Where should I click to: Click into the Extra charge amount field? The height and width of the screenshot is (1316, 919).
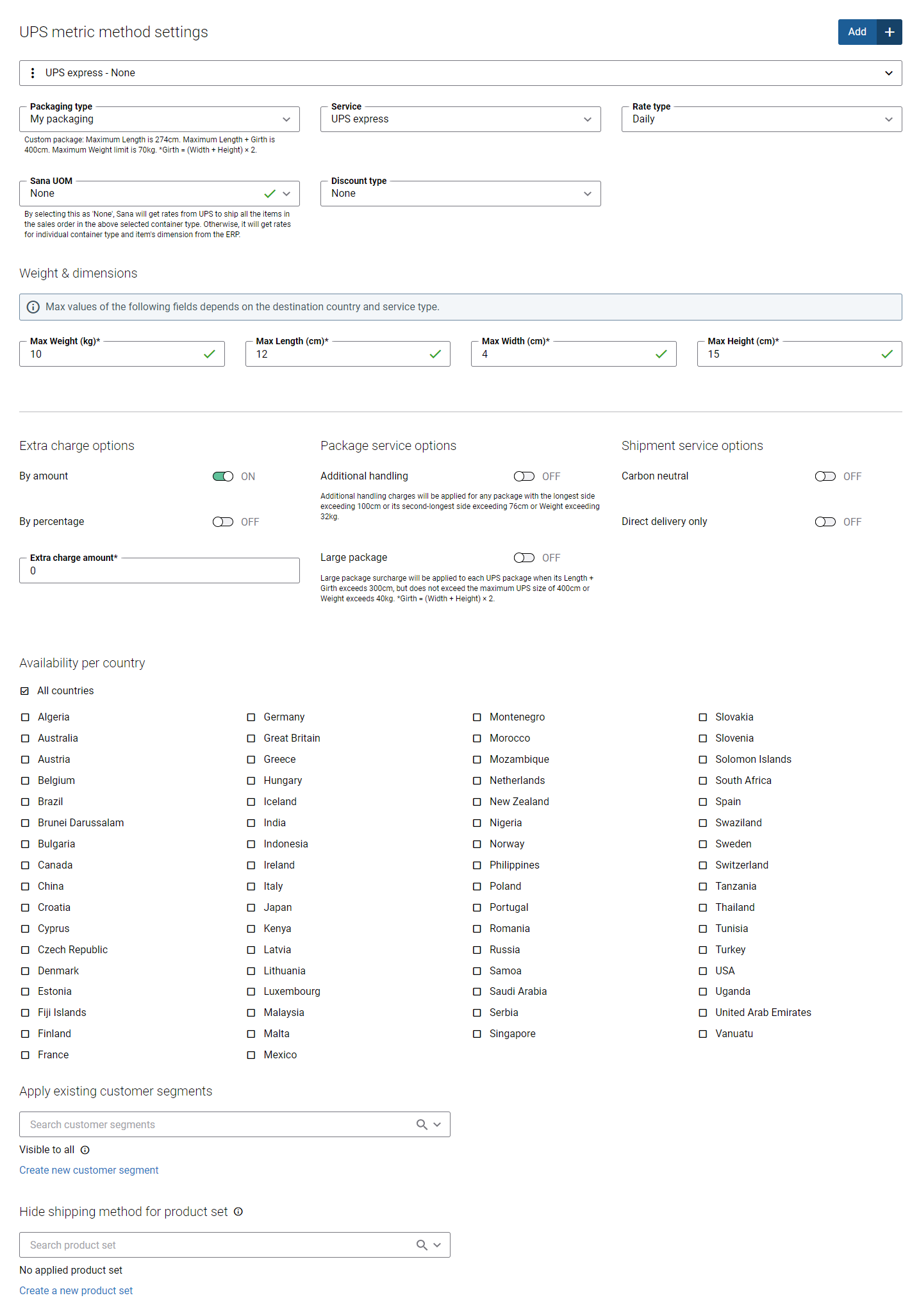point(160,571)
